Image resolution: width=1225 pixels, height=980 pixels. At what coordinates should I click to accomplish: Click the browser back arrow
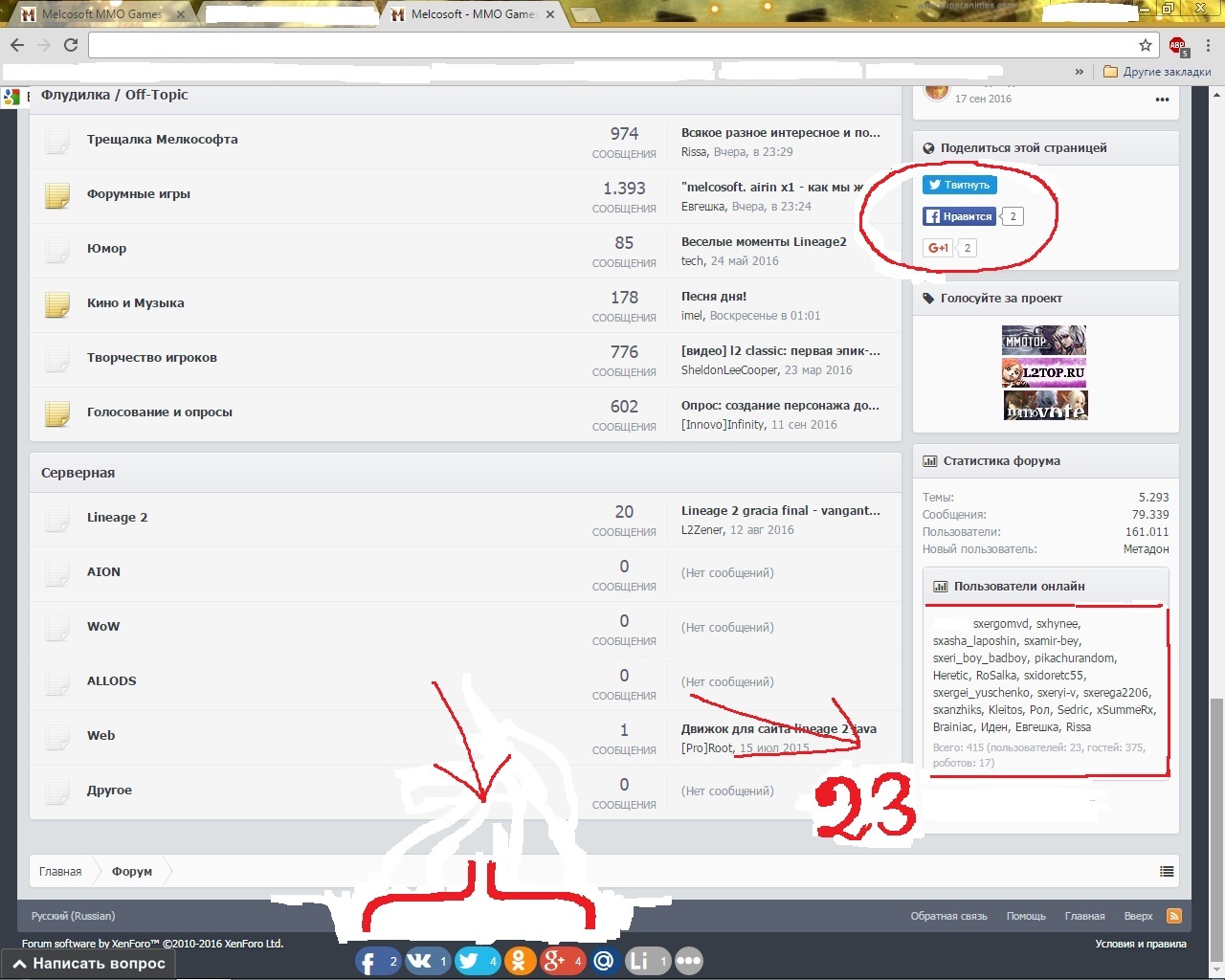tap(17, 45)
